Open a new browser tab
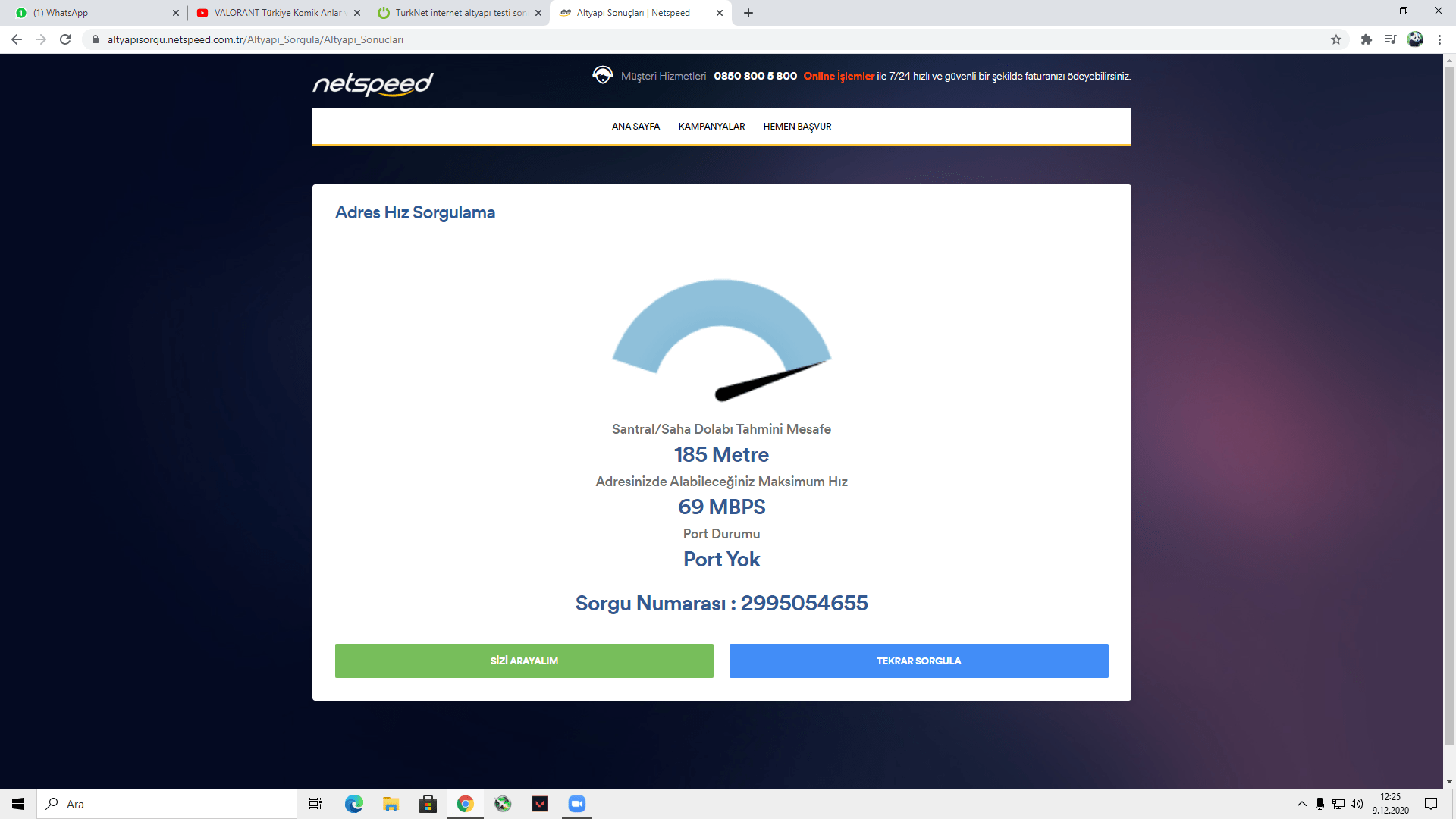The height and width of the screenshot is (819, 1456). click(x=748, y=13)
